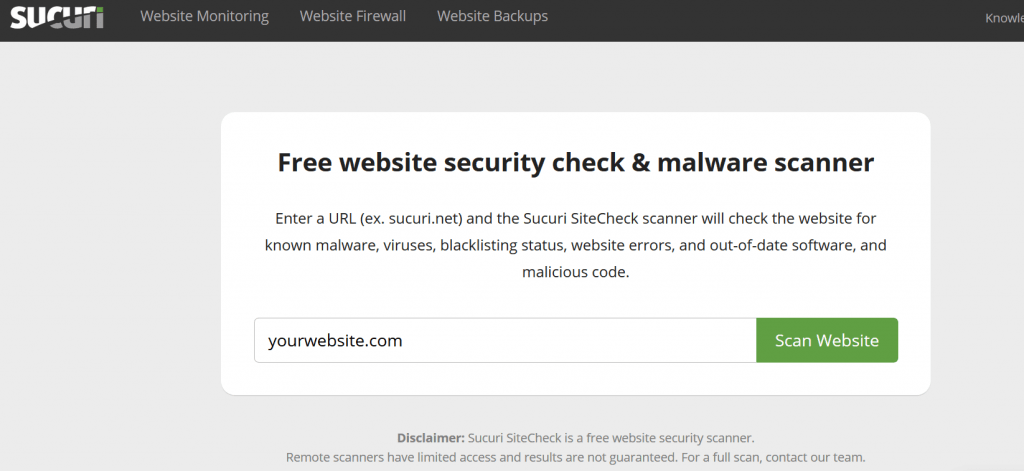
Task: Click 'blacklisting status' in the description
Action: (x=501, y=244)
